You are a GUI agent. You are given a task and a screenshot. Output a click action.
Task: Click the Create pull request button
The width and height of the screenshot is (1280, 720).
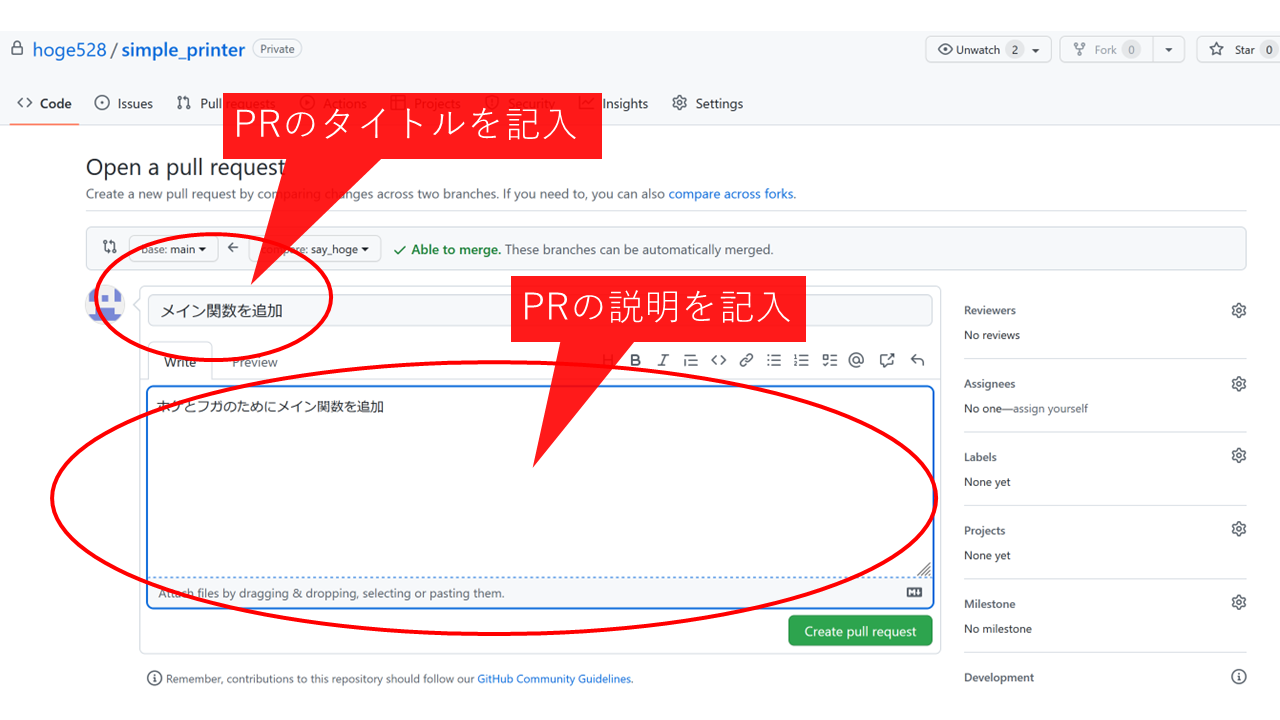860,631
